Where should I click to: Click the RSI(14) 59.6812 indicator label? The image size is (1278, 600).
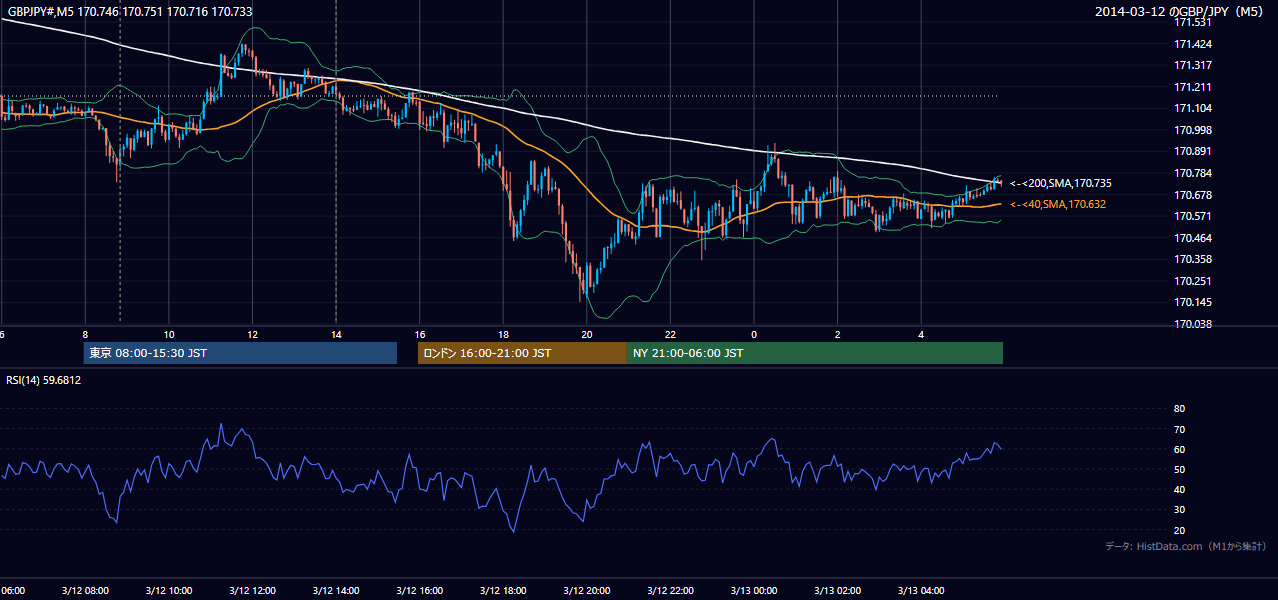tap(44, 380)
